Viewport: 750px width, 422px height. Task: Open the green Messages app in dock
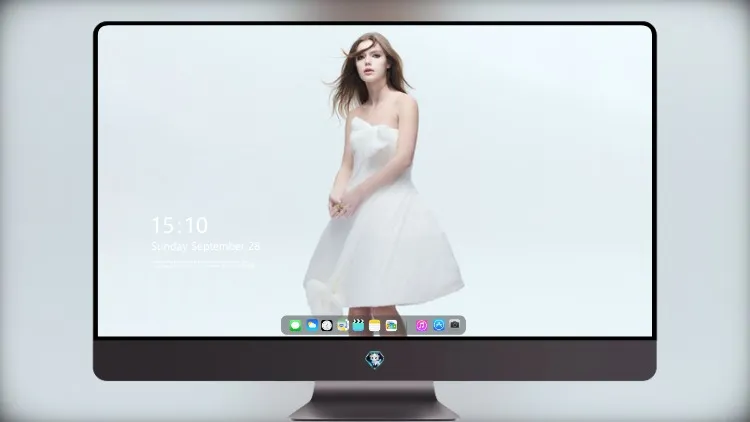pos(295,326)
